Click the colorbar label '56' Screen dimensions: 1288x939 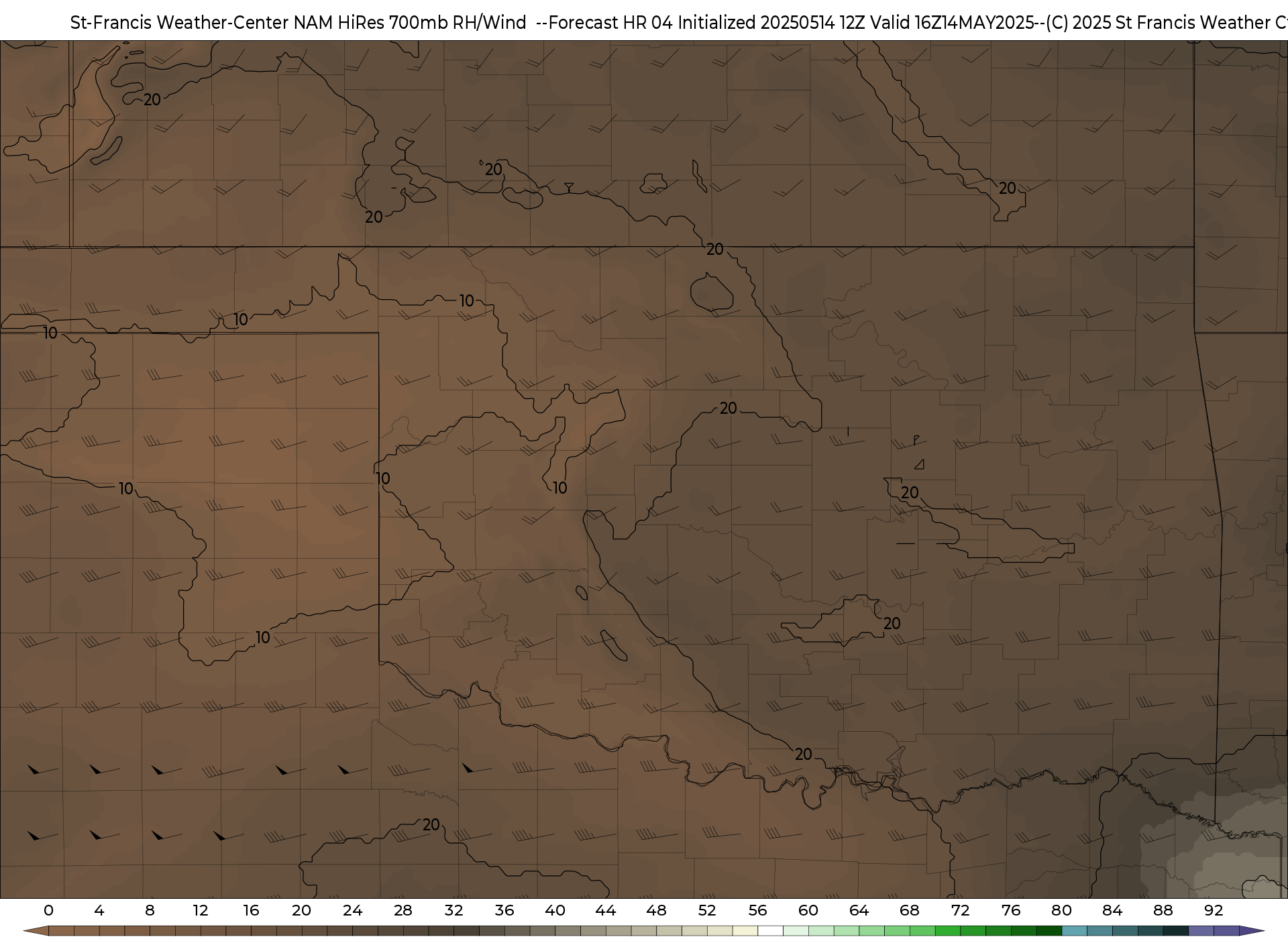pyautogui.click(x=757, y=910)
